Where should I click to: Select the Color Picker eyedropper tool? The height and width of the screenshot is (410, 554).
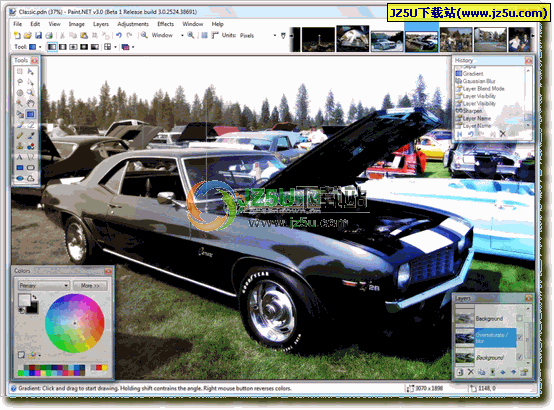31,135
